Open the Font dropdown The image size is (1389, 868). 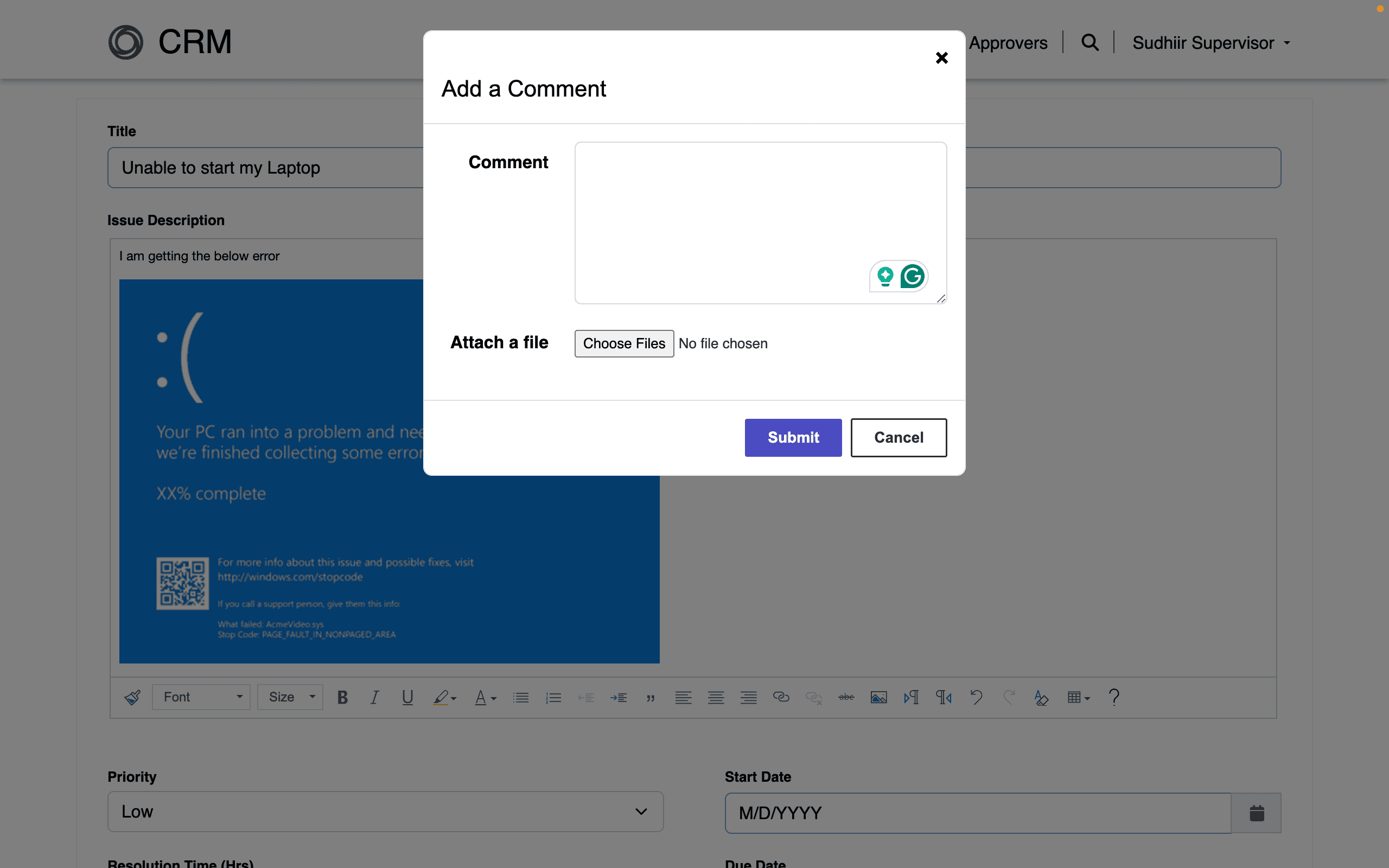201,697
